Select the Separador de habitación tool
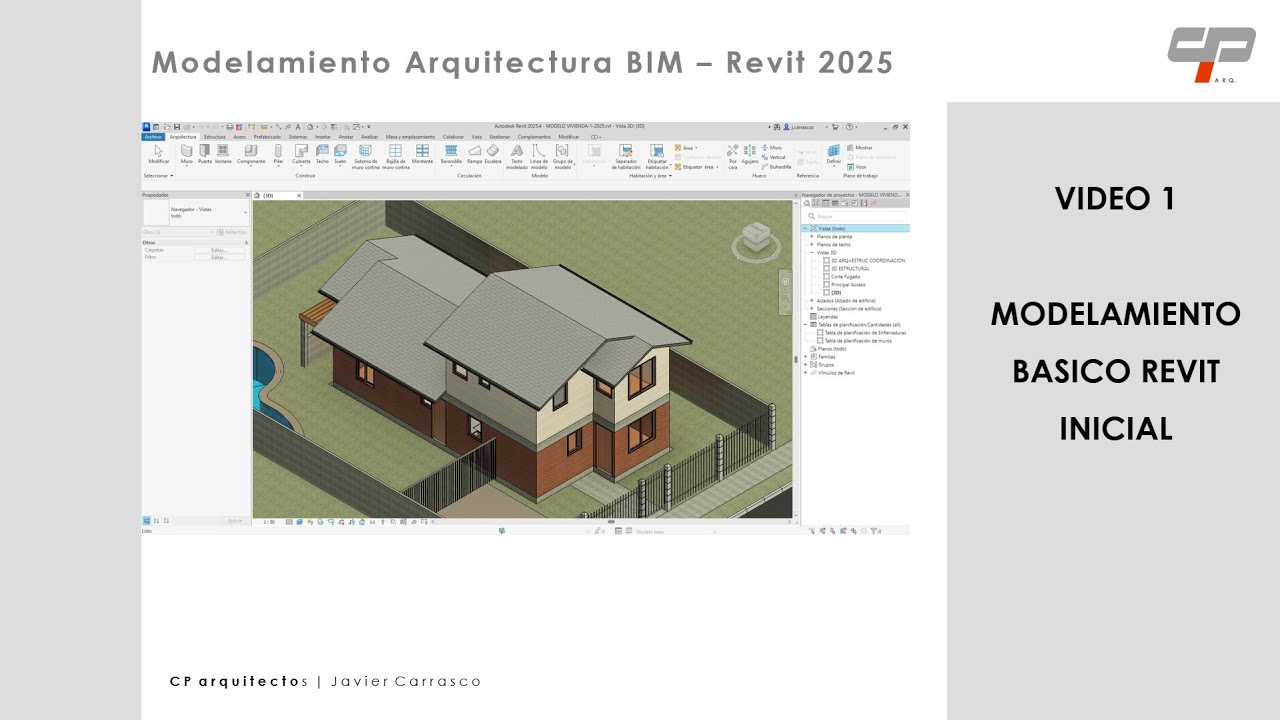Screen dimensions: 1280x720 [626, 156]
